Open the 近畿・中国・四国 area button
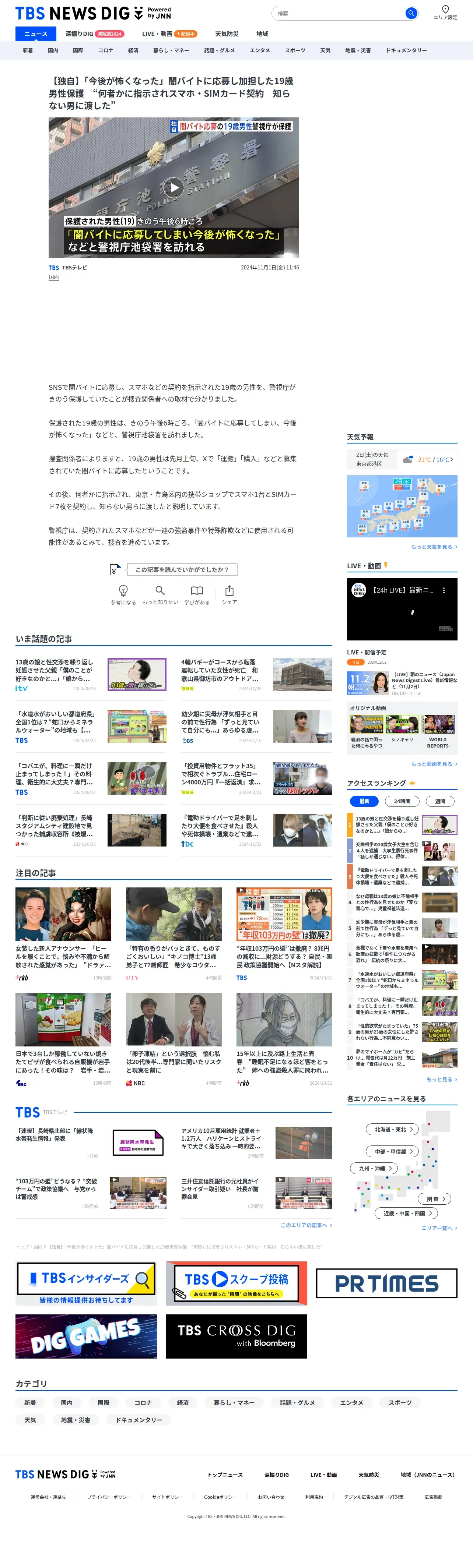This screenshot has height=1568, width=473. coord(407,1213)
